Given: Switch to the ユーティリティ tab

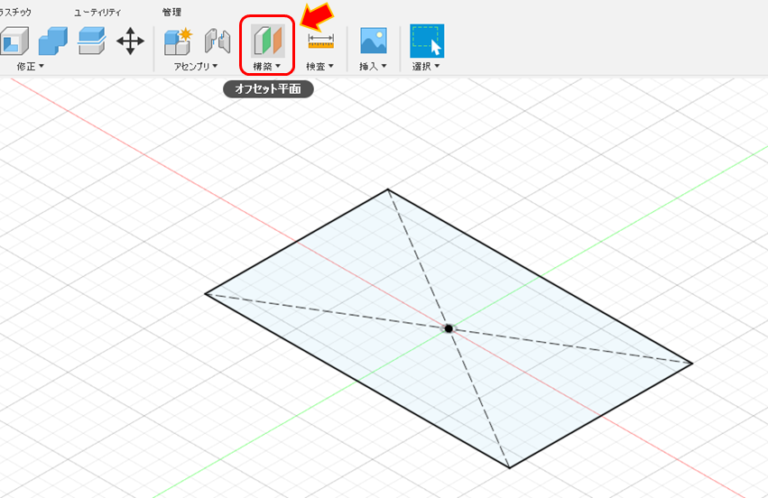Looking at the screenshot, I should (x=98, y=11).
